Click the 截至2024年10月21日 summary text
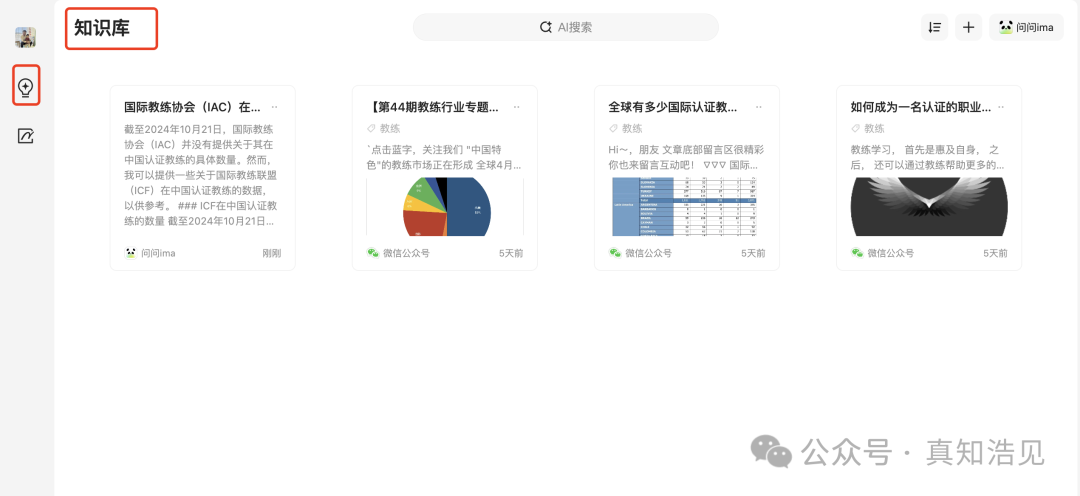Screen dimensions: 1080x496 [202, 175]
